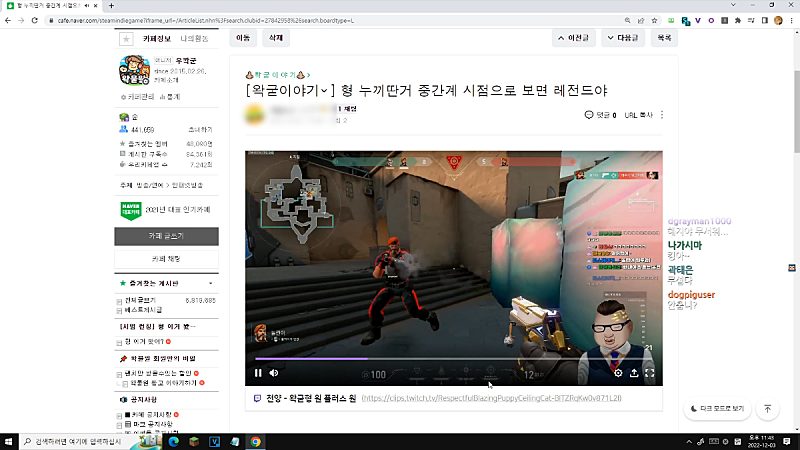Expand the [왁굴이야기] category dropdown in title
This screenshot has width=800, height=450.
(x=323, y=91)
